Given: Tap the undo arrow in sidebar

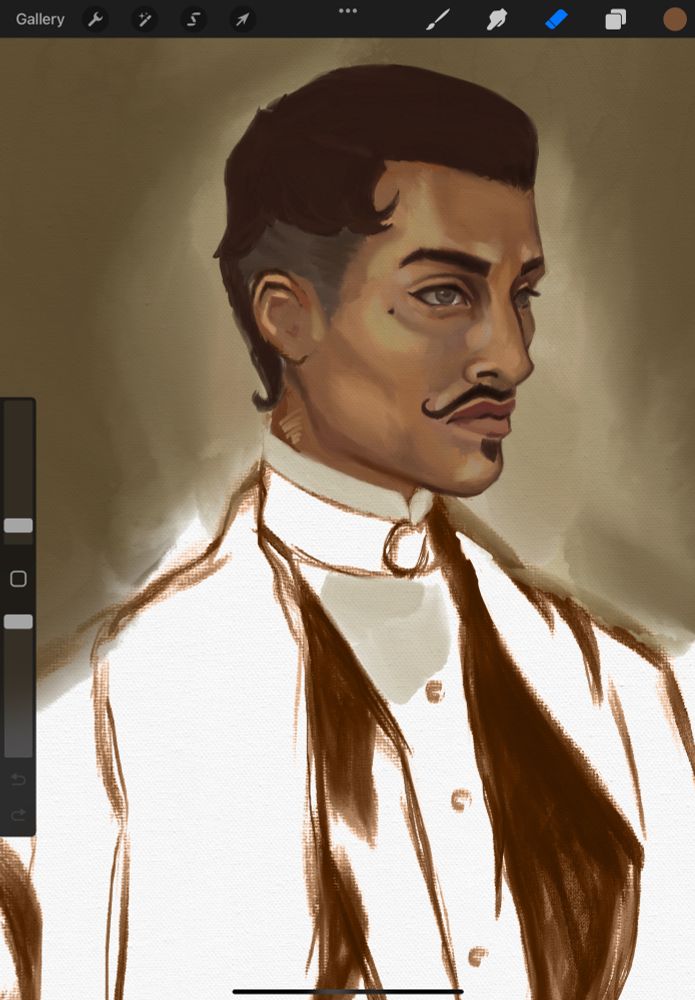Looking at the screenshot, I should click(18, 780).
